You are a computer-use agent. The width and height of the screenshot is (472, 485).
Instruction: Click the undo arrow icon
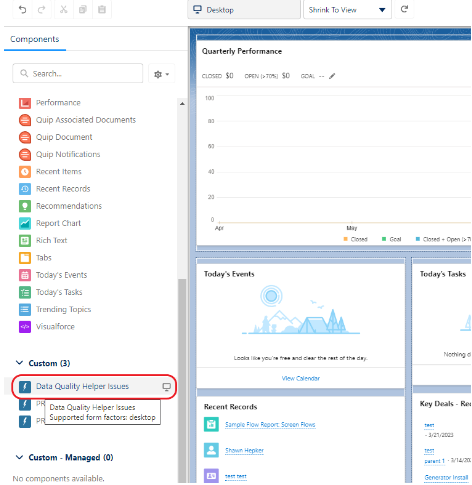click(x=22, y=10)
